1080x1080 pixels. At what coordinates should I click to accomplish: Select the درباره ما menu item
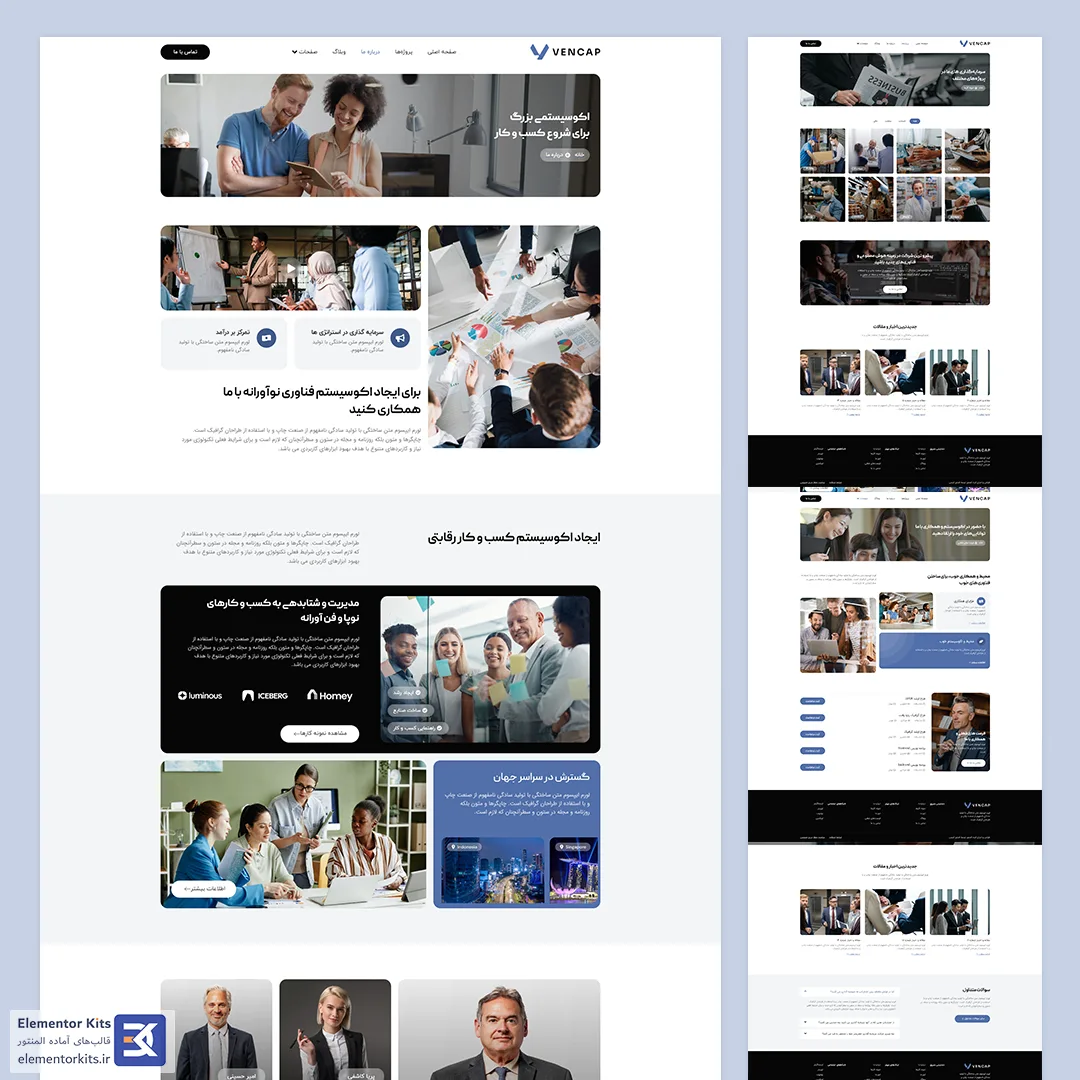pos(371,52)
